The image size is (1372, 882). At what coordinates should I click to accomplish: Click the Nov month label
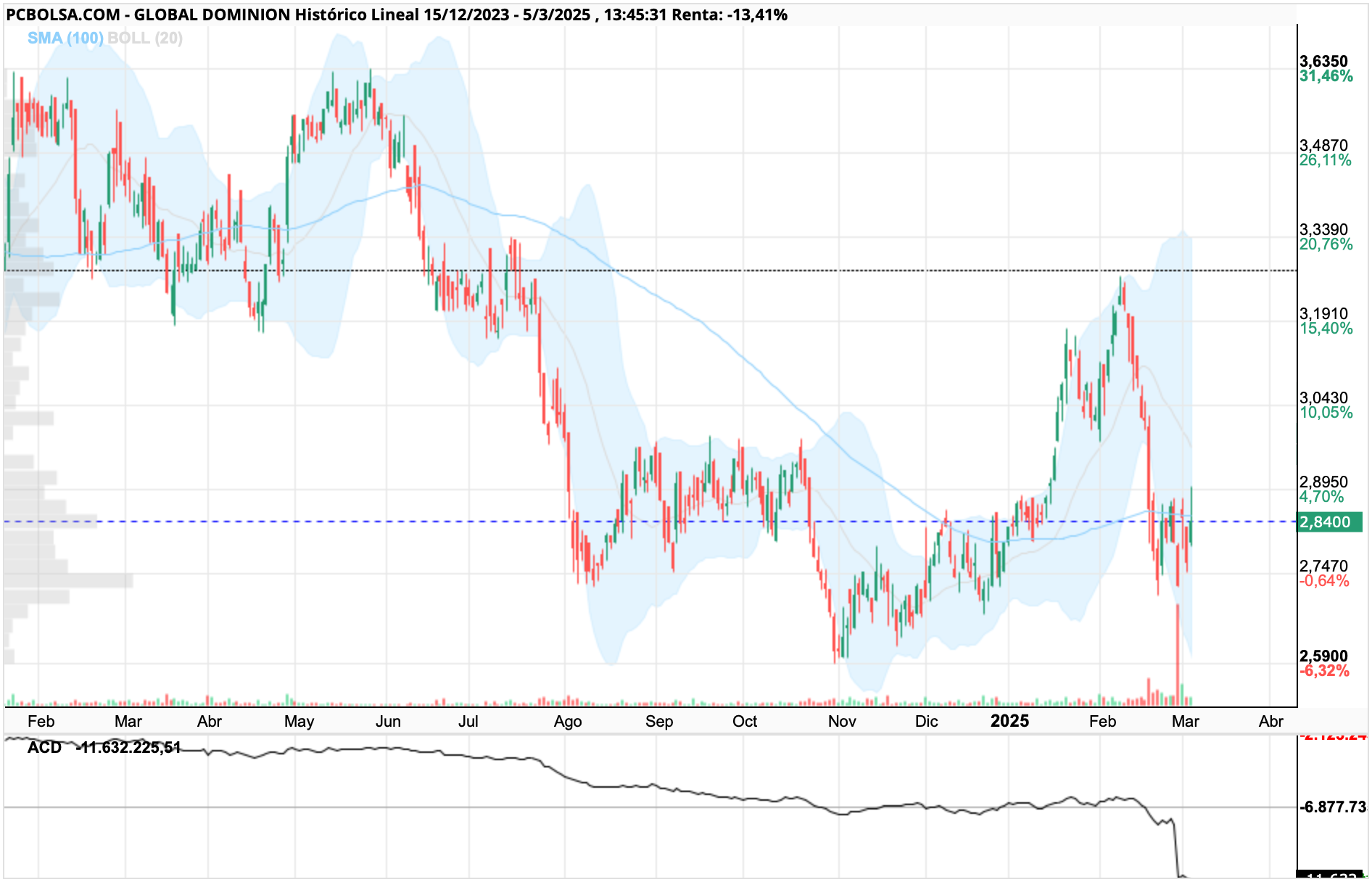pos(842,721)
